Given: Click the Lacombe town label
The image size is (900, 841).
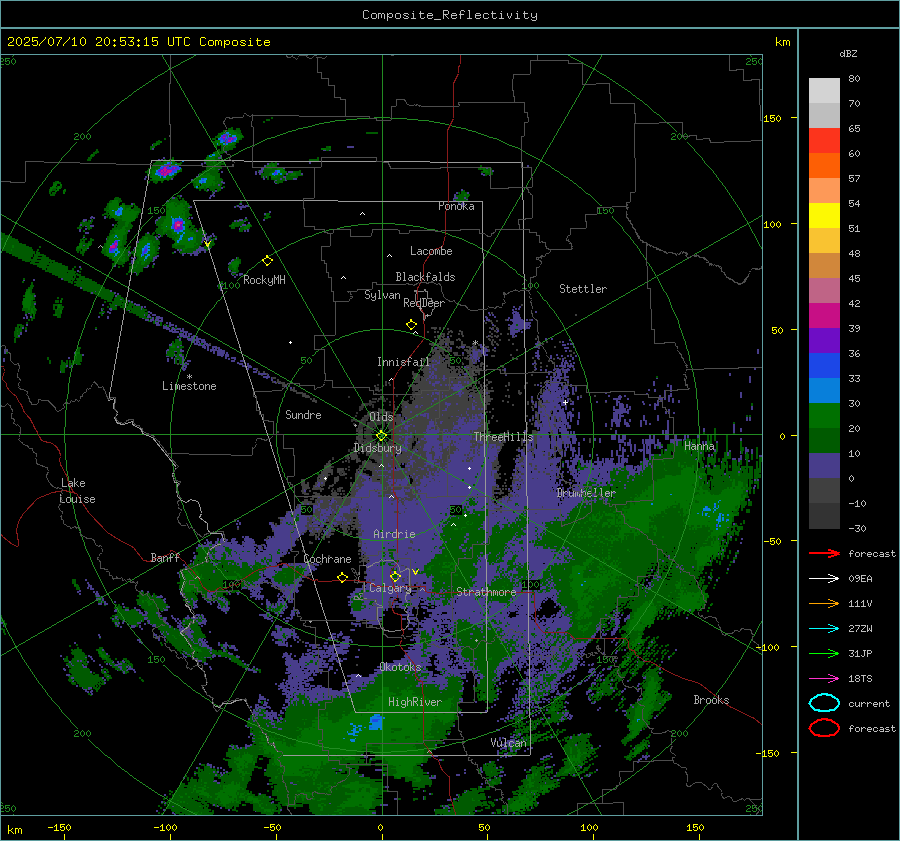Looking at the screenshot, I should point(431,251).
